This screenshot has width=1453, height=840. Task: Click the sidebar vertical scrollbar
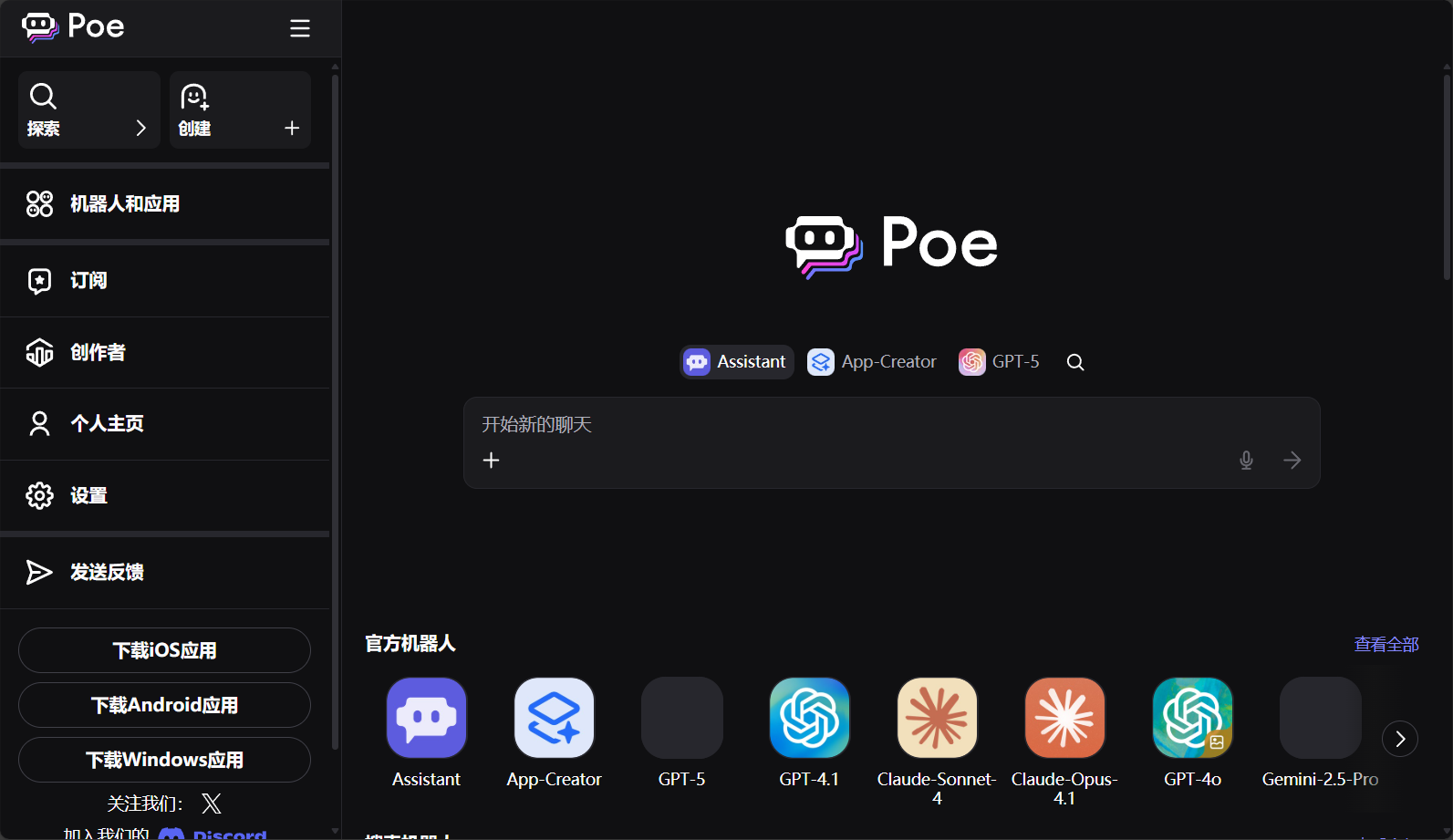click(x=335, y=410)
